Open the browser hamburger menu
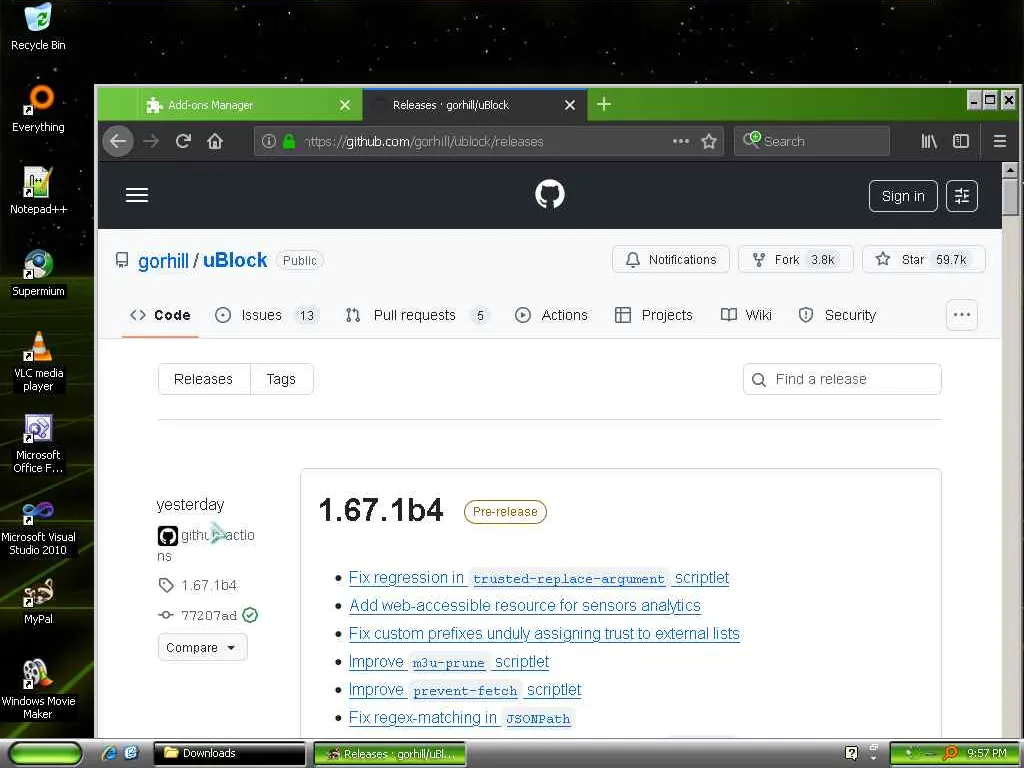 (999, 141)
